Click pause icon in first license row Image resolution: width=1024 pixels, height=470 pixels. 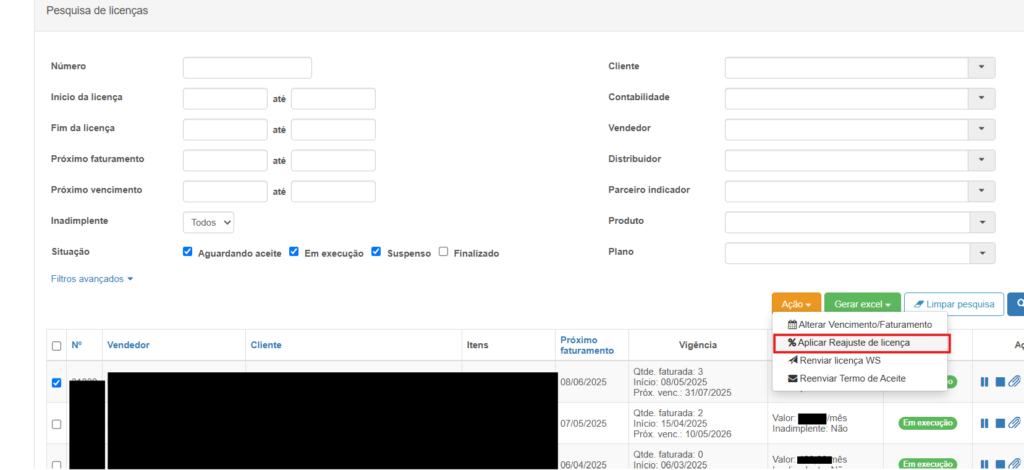point(984,382)
